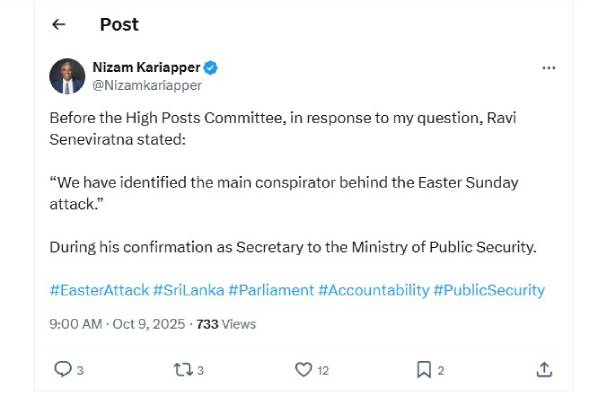Viewport: 600px width, 400px height.
Task: Click the blue verified badge
Action: tap(211, 68)
